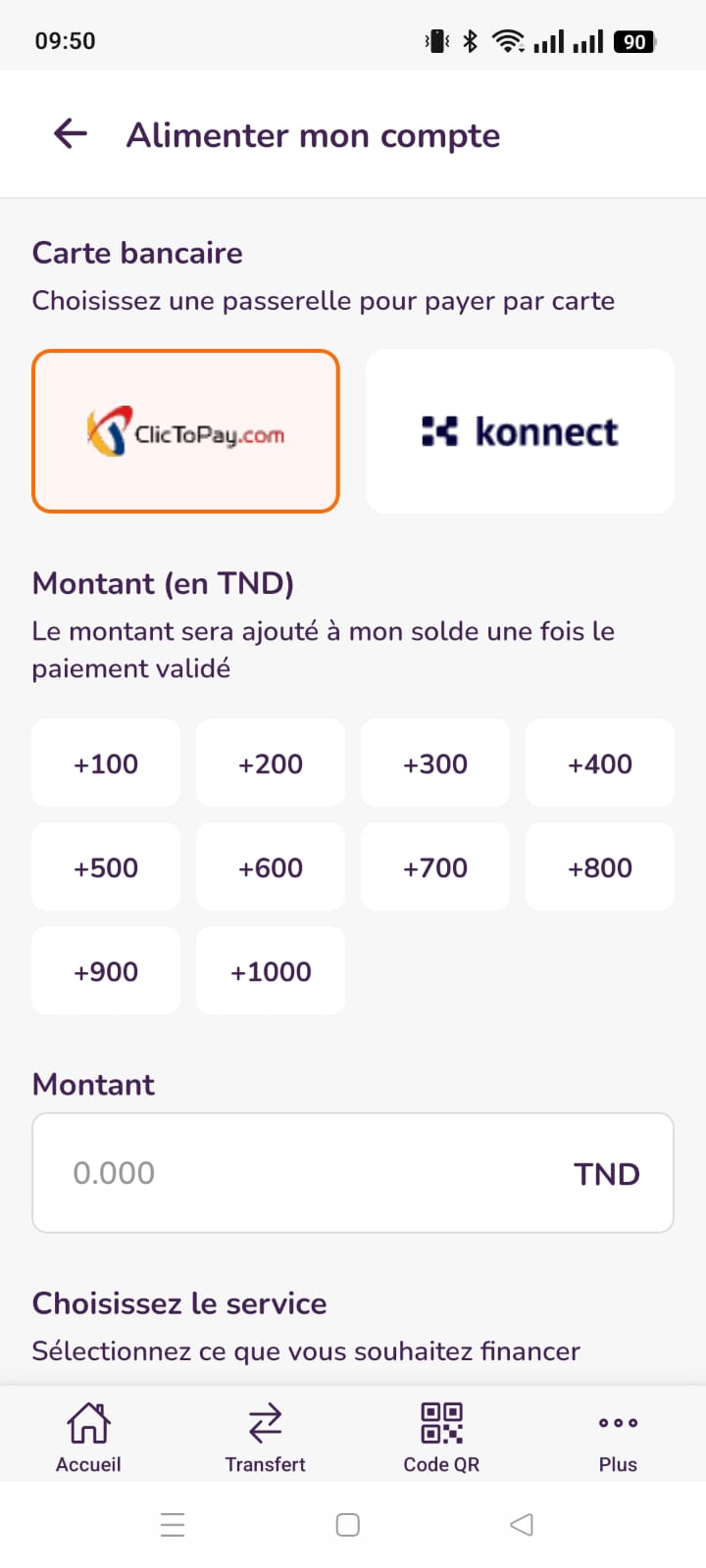Tap the +100 amount chip
This screenshot has height=1568, width=706.
coord(106,763)
